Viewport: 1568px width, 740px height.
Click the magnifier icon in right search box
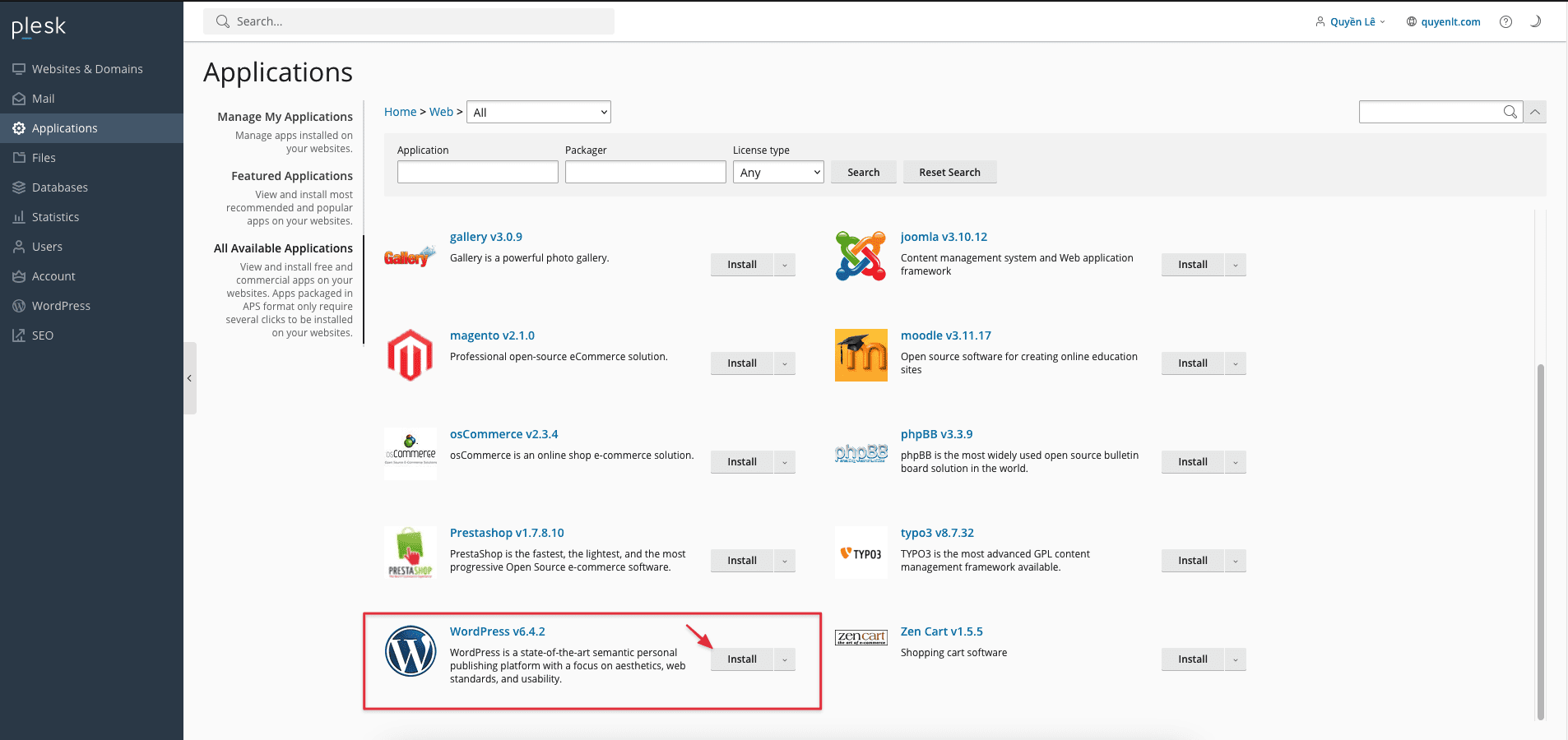pyautogui.click(x=1510, y=112)
